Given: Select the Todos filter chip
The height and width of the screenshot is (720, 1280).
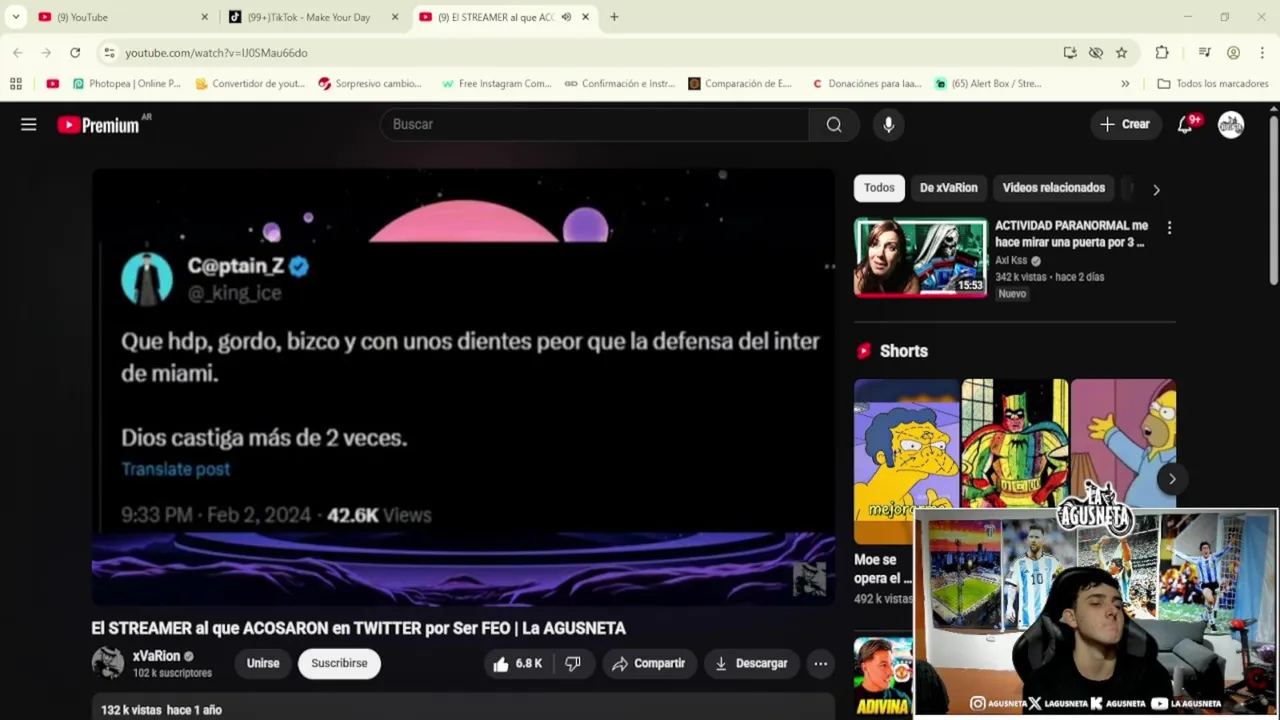Looking at the screenshot, I should pos(879,188).
